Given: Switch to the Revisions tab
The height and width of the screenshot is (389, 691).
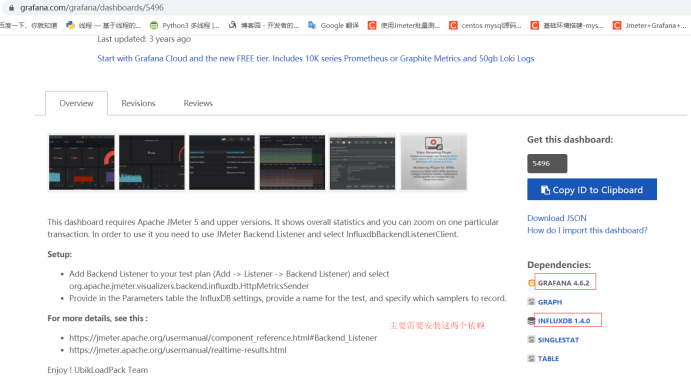Looking at the screenshot, I should coord(138,103).
